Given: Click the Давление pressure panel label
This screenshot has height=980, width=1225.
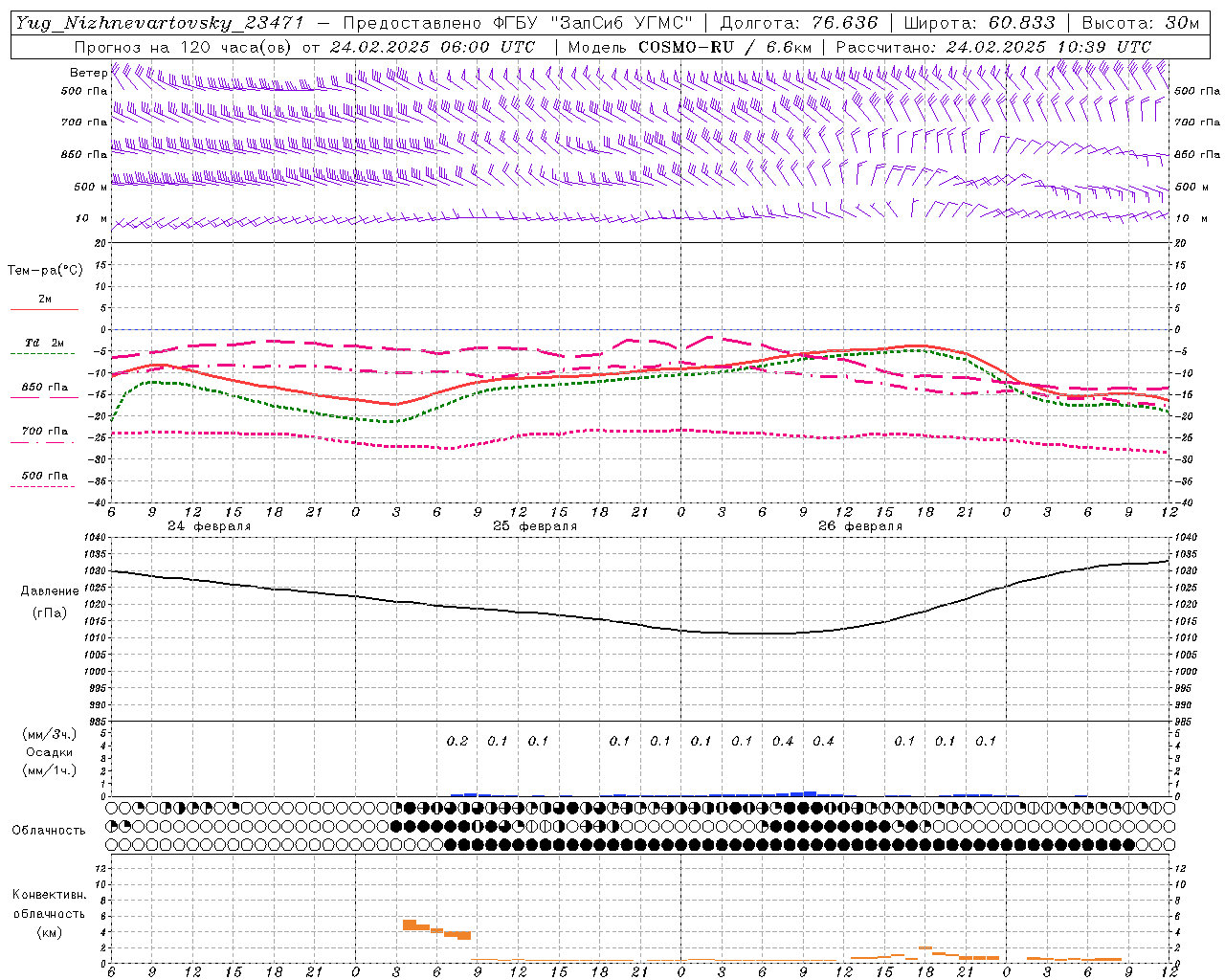Looking at the screenshot, I should tap(49, 591).
